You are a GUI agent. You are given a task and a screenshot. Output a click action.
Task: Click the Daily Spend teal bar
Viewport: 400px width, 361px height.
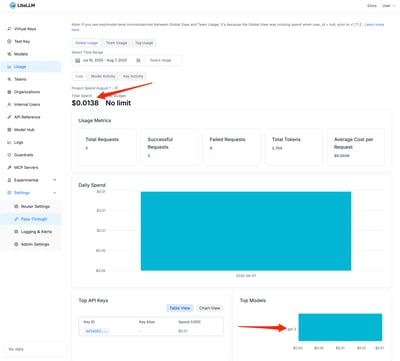click(246, 231)
